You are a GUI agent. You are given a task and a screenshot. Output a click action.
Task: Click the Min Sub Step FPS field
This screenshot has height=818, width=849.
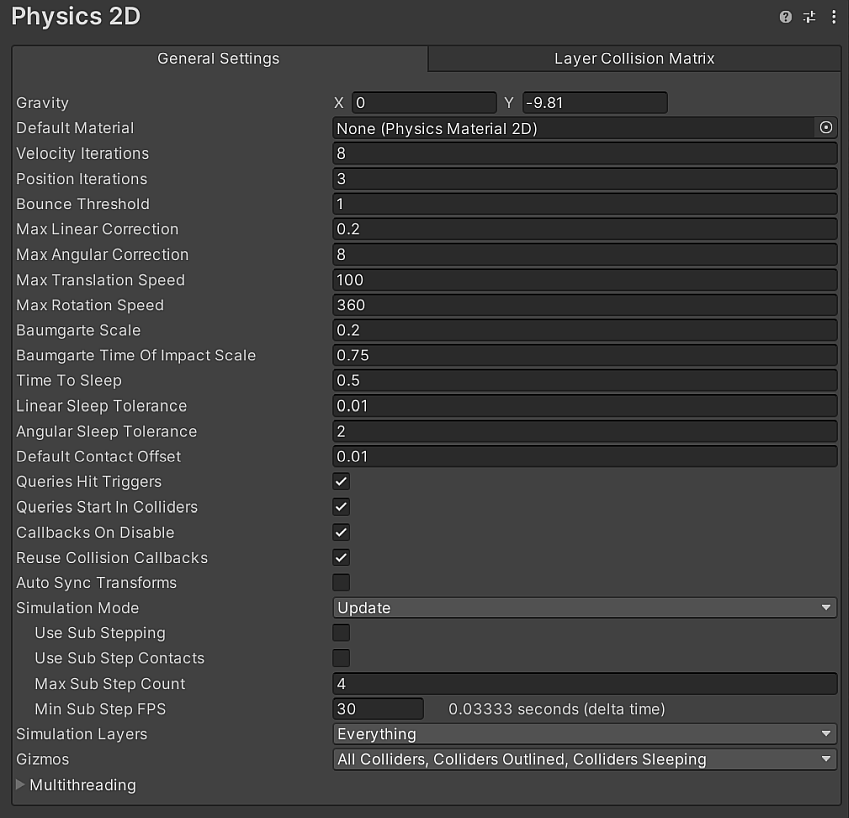pyautogui.click(x=378, y=709)
